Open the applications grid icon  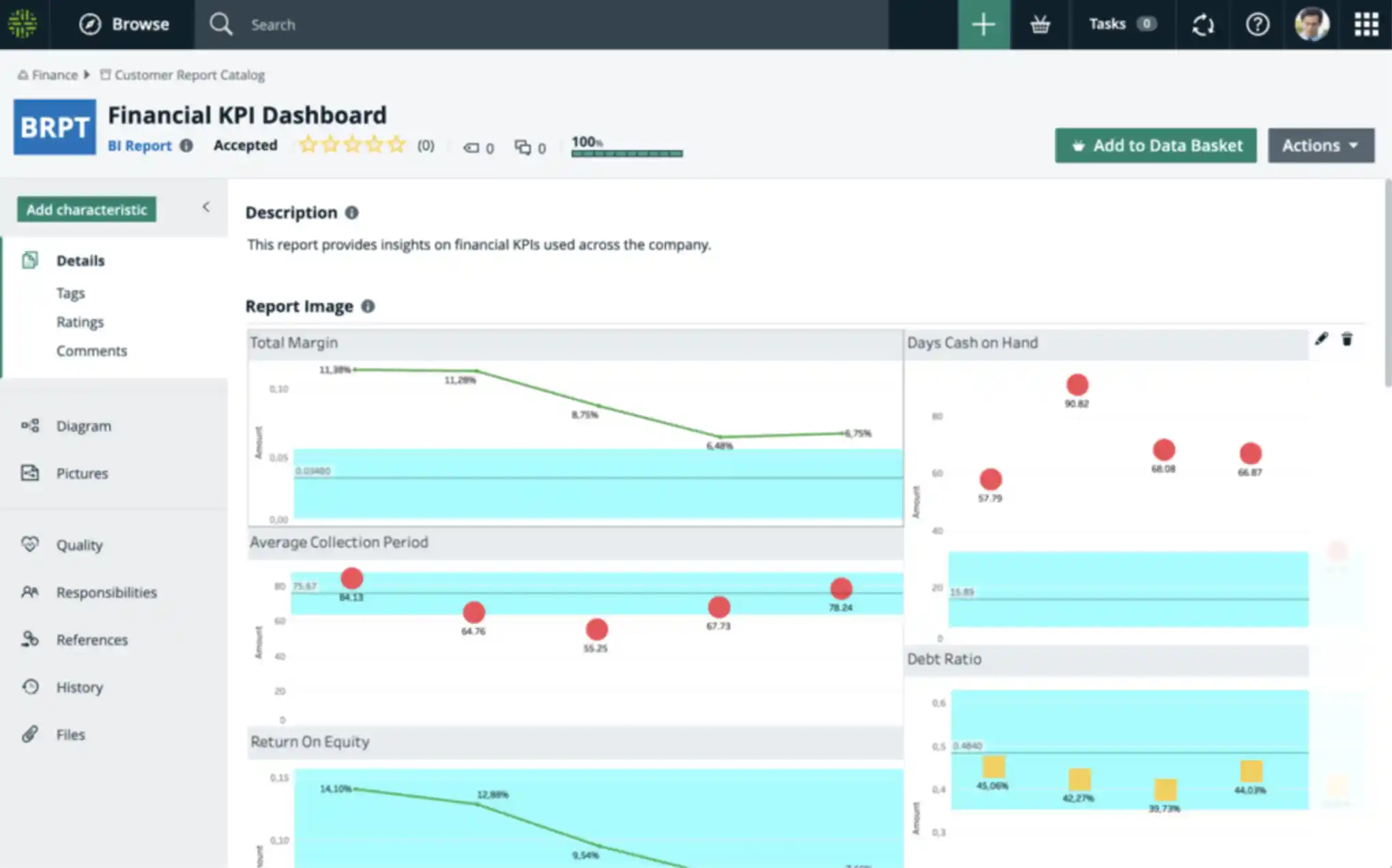1366,25
